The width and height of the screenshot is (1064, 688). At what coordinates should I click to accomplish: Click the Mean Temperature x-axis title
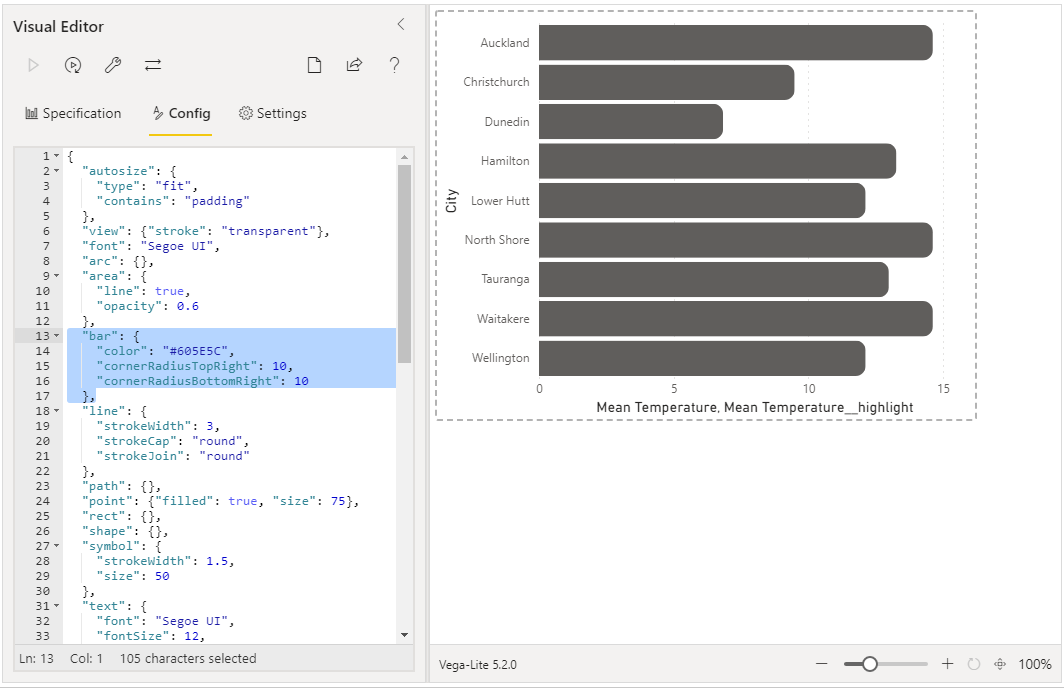tap(755, 407)
